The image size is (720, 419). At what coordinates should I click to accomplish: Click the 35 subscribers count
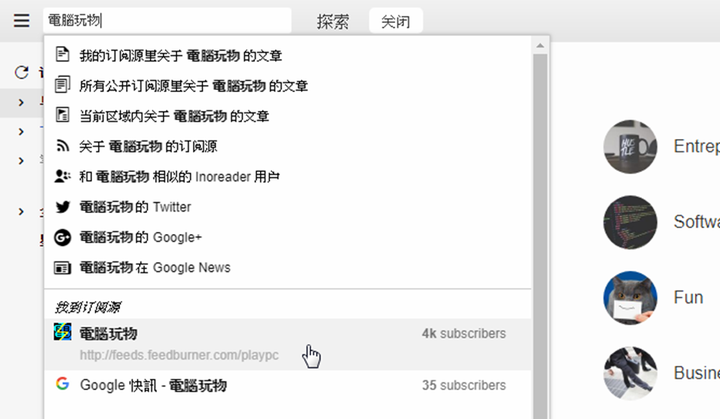point(464,385)
